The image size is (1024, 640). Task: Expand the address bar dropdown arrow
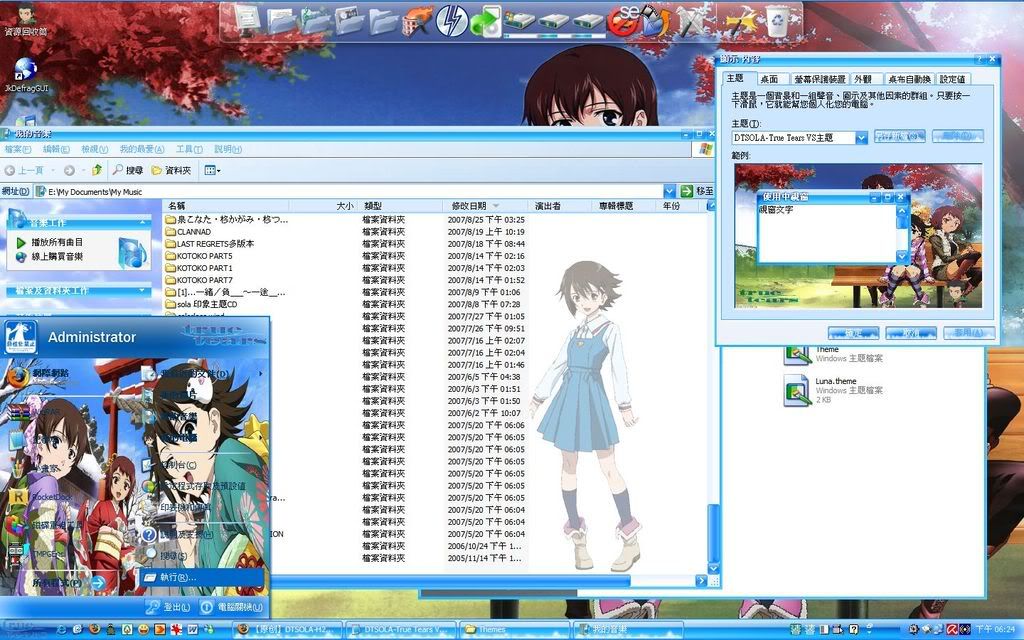click(669, 191)
